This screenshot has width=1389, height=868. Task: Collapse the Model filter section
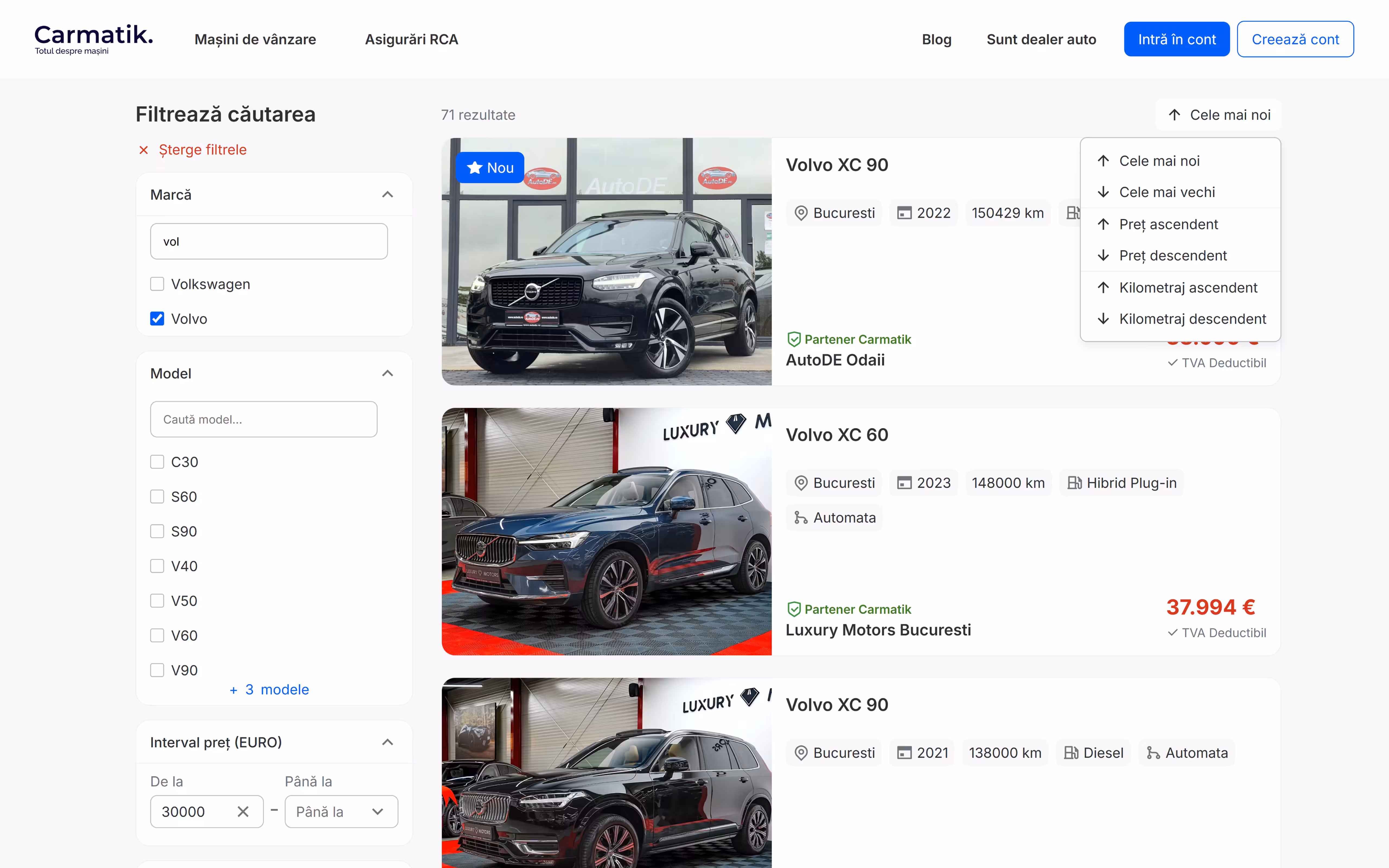387,373
